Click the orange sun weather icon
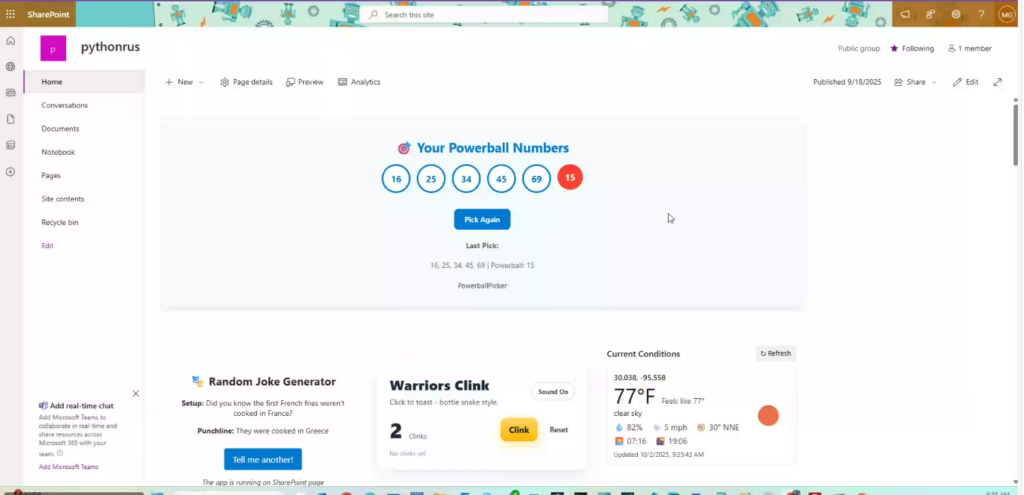Image resolution: width=1024 pixels, height=495 pixels. click(768, 415)
